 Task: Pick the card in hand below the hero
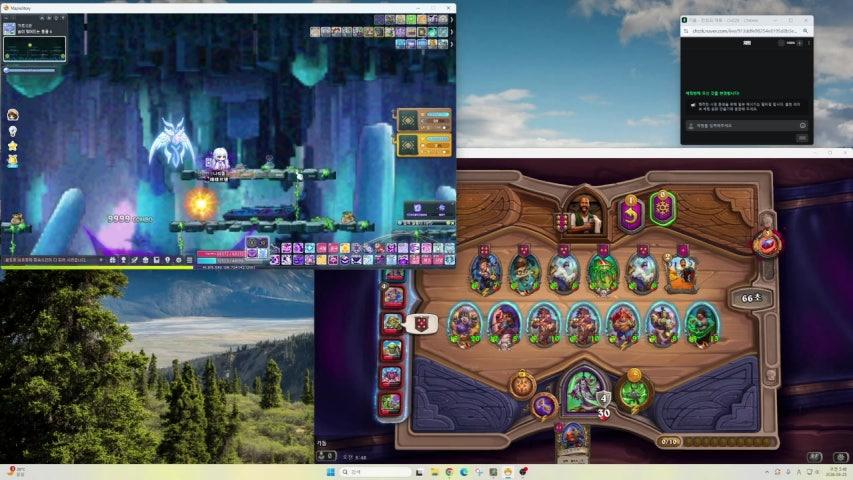572,441
